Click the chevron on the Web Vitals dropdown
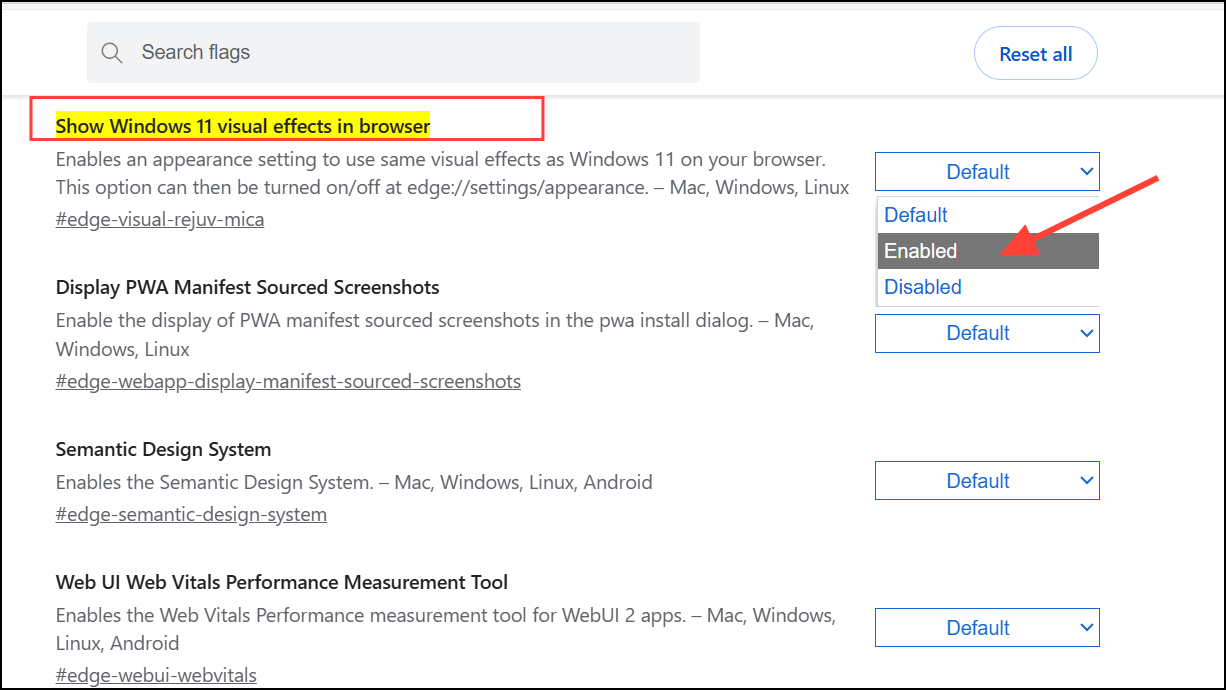The image size is (1226, 690). tap(1085, 627)
